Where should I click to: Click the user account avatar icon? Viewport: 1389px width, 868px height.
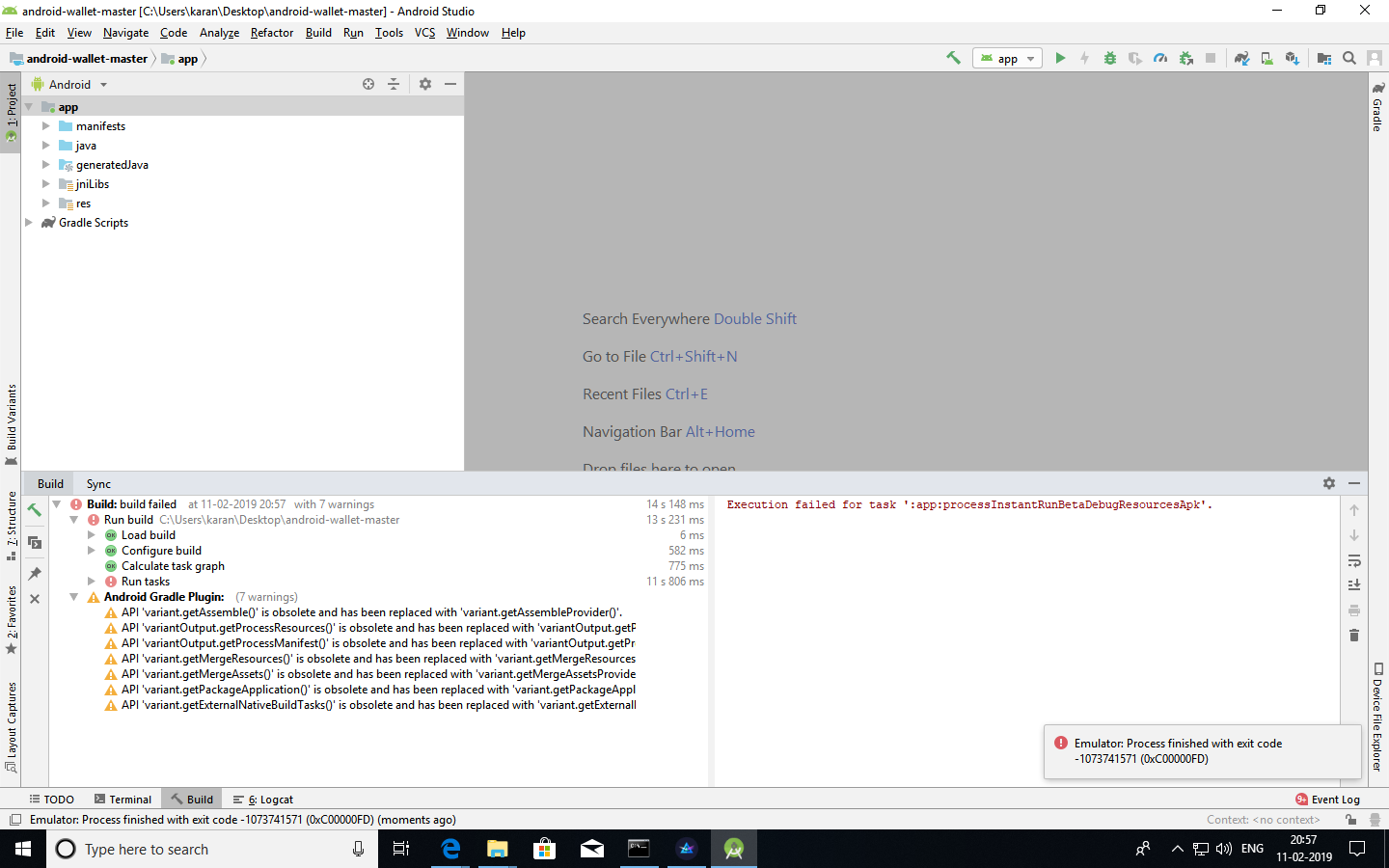click(1375, 58)
